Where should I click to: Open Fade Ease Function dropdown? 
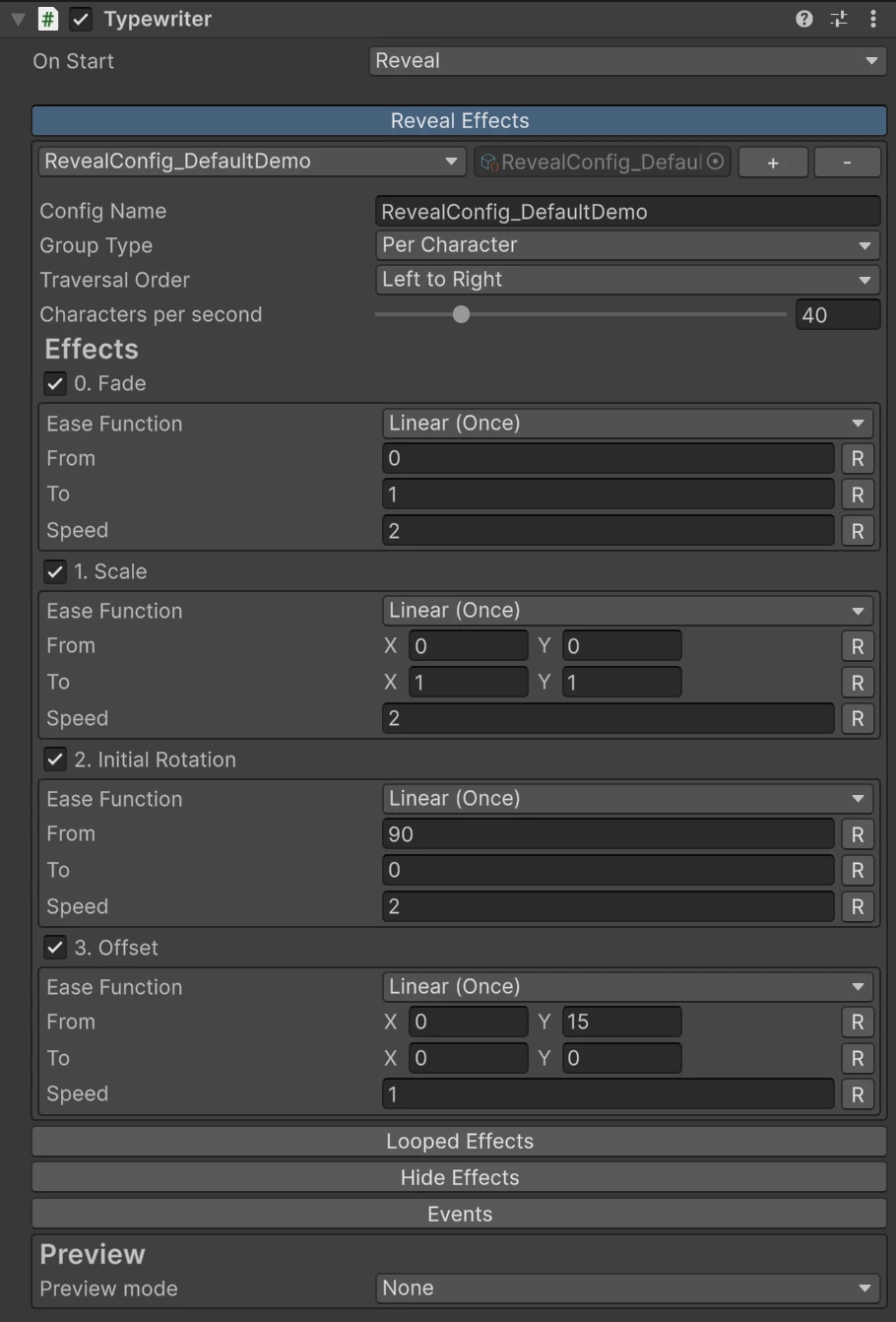click(x=627, y=424)
